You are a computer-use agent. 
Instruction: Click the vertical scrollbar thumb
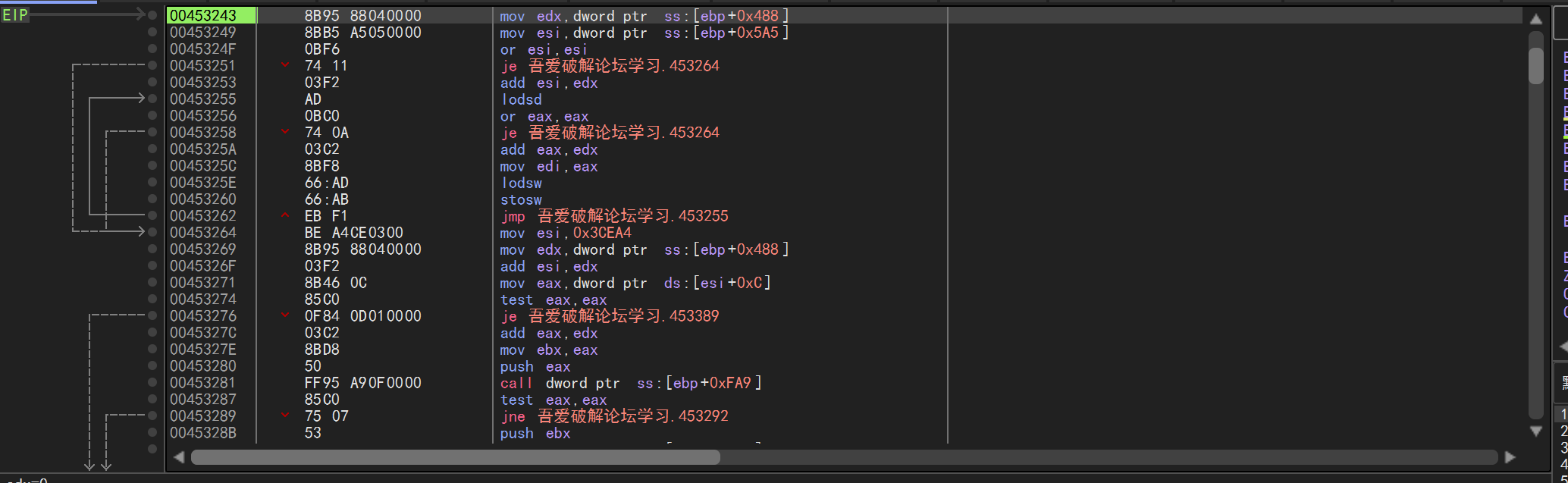(1535, 66)
